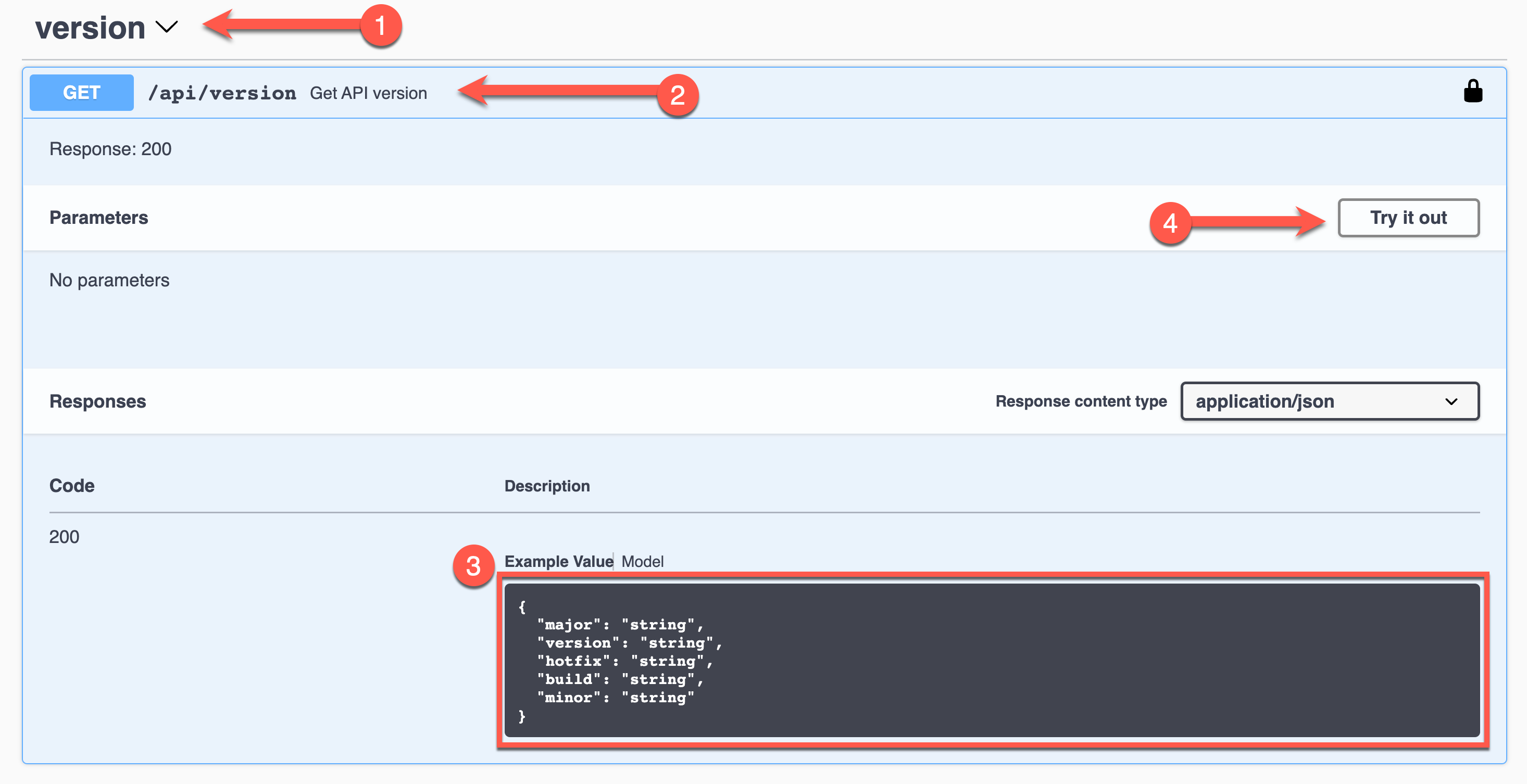Switch to the Model tab

click(643, 561)
